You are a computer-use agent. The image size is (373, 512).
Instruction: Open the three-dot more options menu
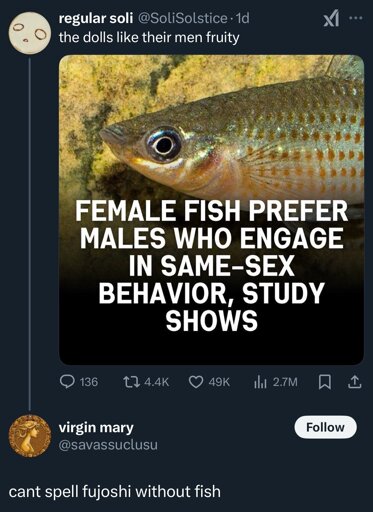point(356,19)
